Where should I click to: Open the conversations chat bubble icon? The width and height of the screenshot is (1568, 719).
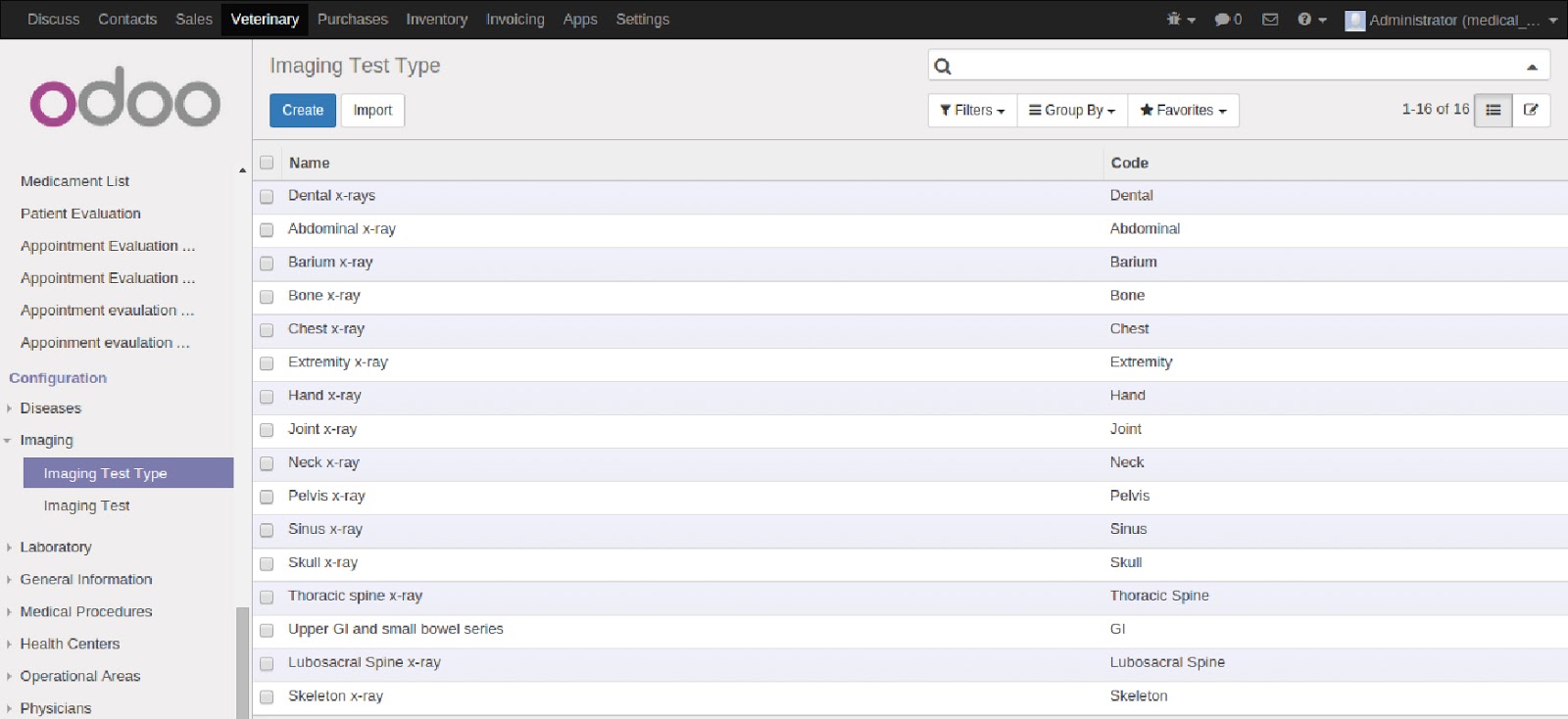coord(1228,20)
